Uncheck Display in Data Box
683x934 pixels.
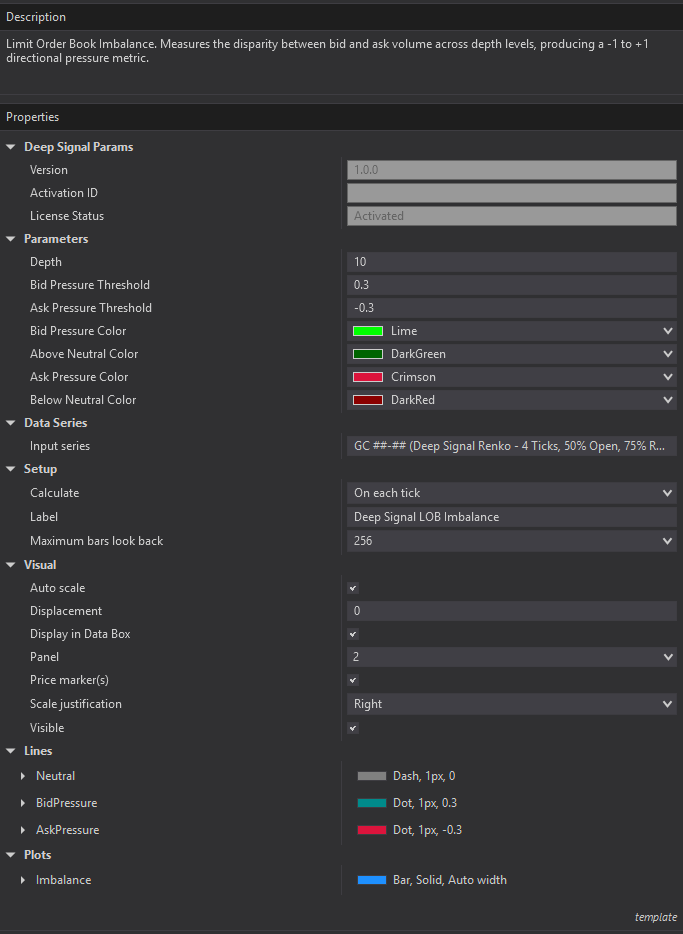point(352,634)
